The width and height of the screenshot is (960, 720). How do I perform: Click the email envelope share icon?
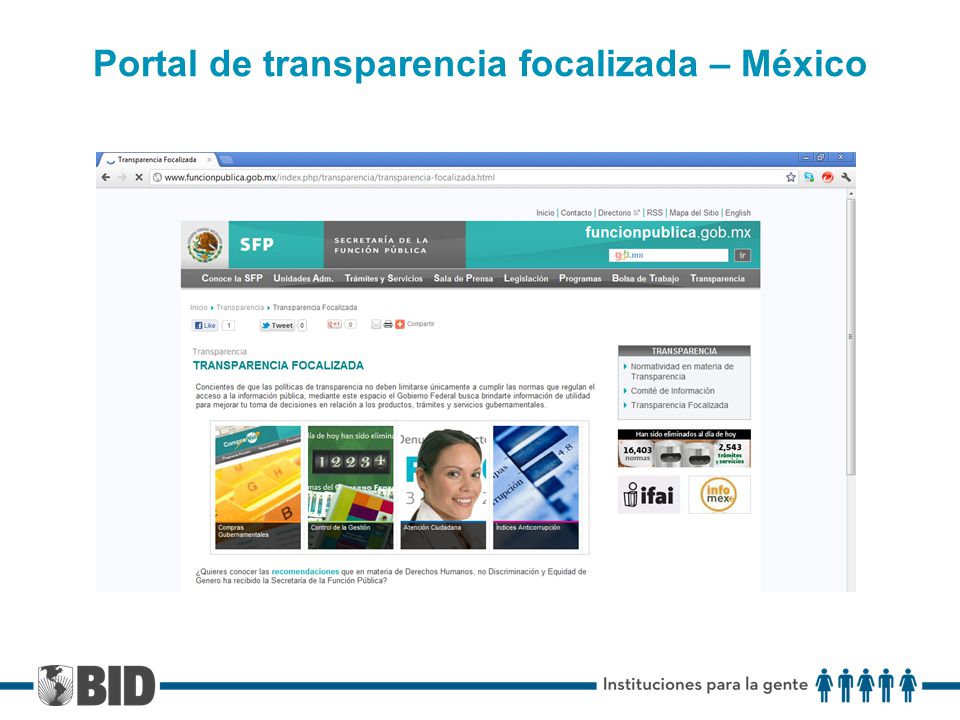(376, 324)
